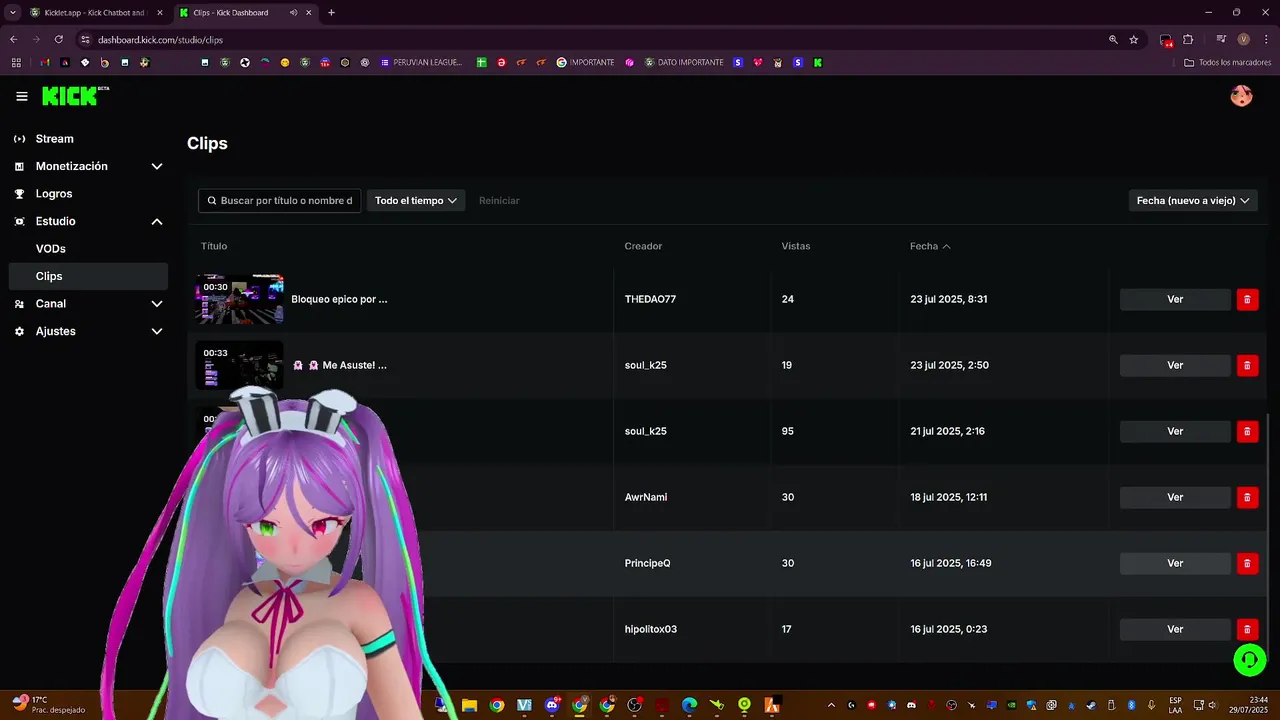Open the apps grid in bookmarks bar
The width and height of the screenshot is (1280, 720).
pyautogui.click(x=16, y=62)
